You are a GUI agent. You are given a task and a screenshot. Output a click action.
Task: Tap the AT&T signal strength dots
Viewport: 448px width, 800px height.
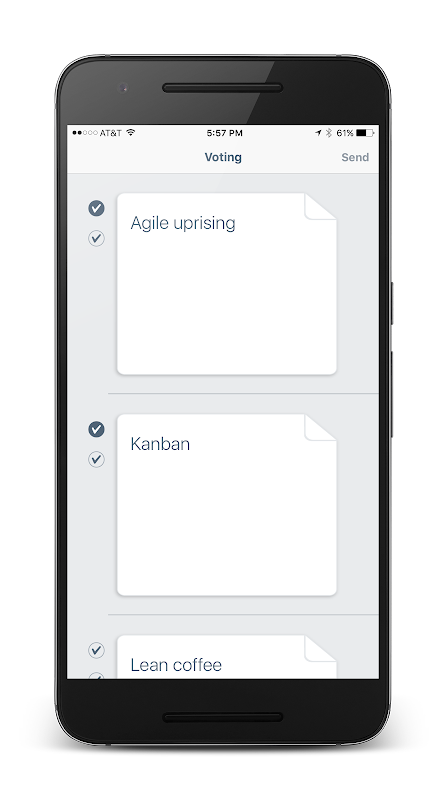(x=85, y=133)
